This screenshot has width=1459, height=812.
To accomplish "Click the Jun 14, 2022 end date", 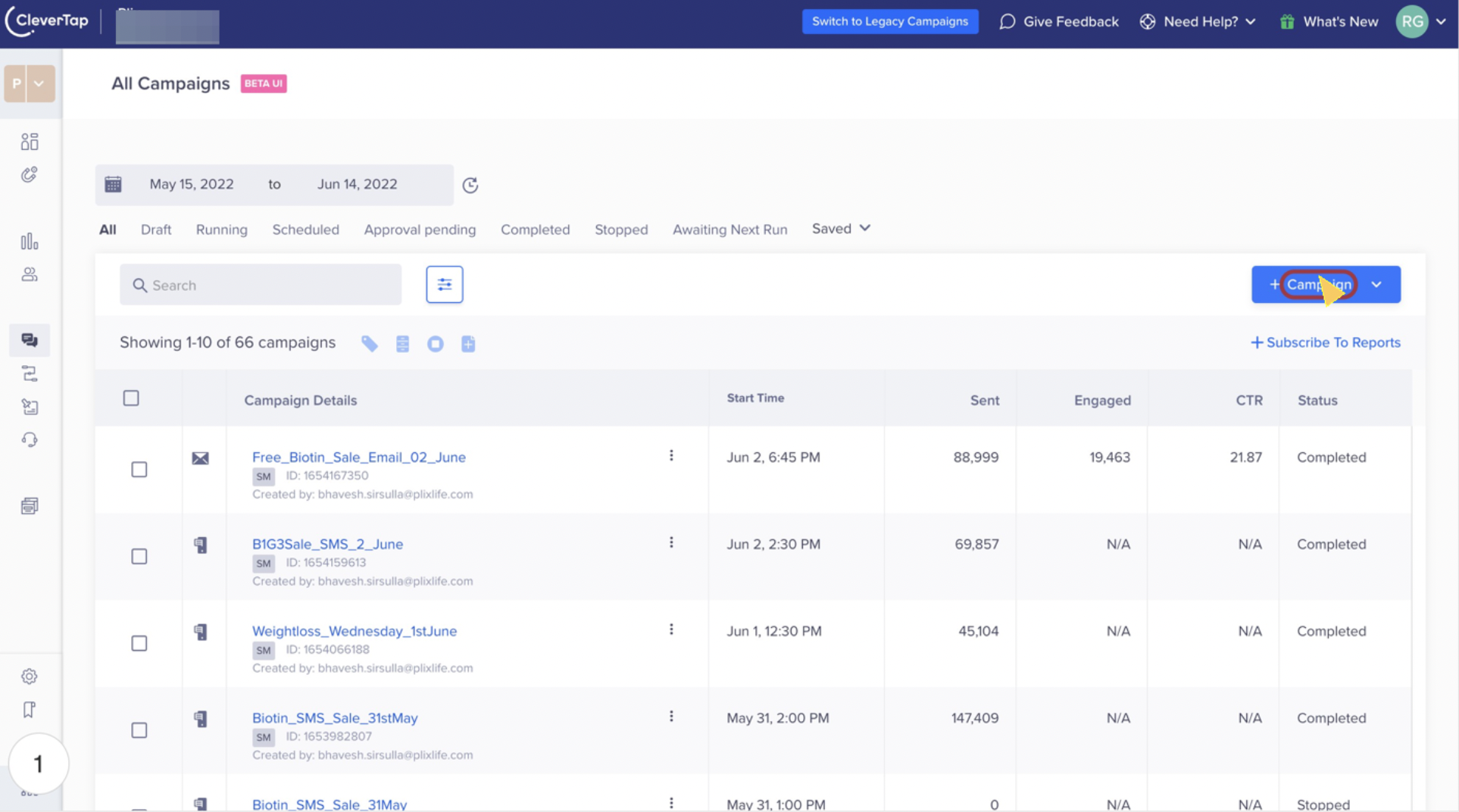I will pyautogui.click(x=358, y=184).
